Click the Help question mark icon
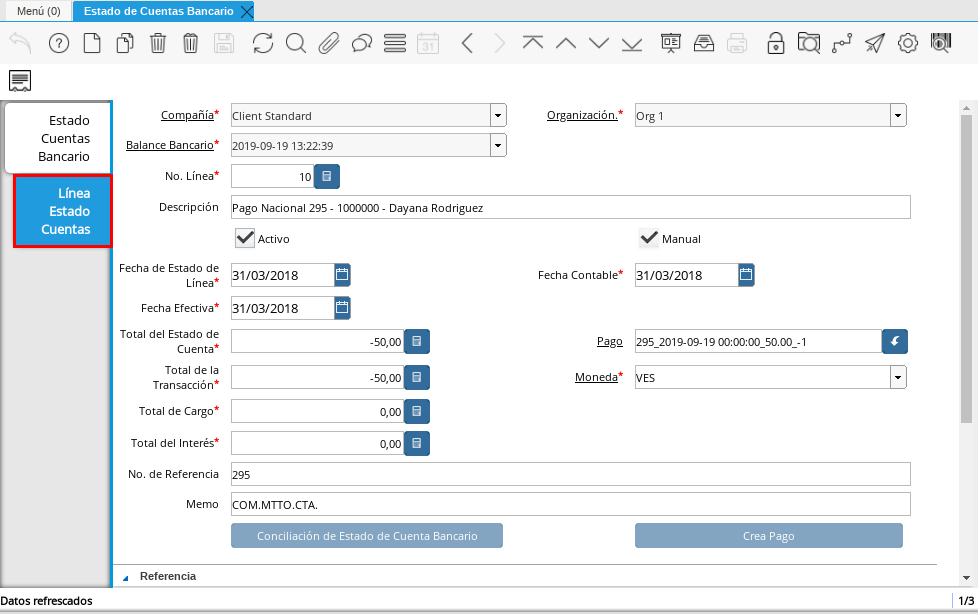The width and height of the screenshot is (978, 614). click(59, 43)
